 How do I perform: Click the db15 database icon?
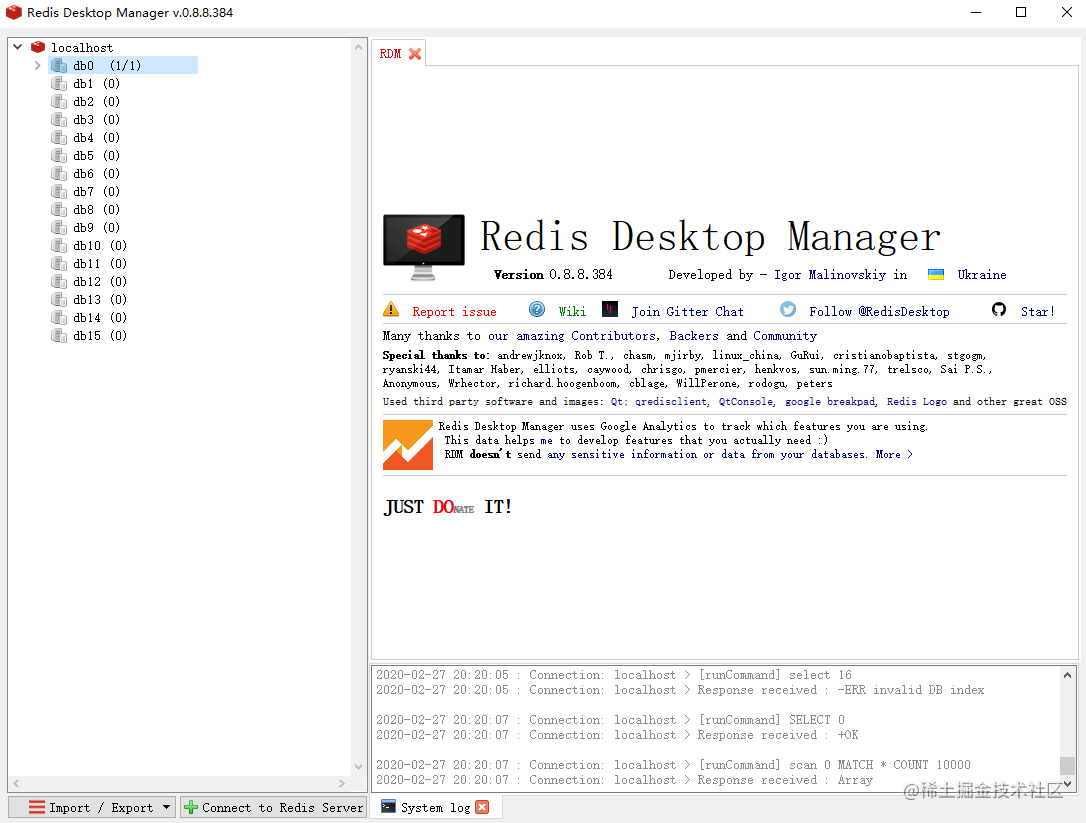click(x=60, y=335)
